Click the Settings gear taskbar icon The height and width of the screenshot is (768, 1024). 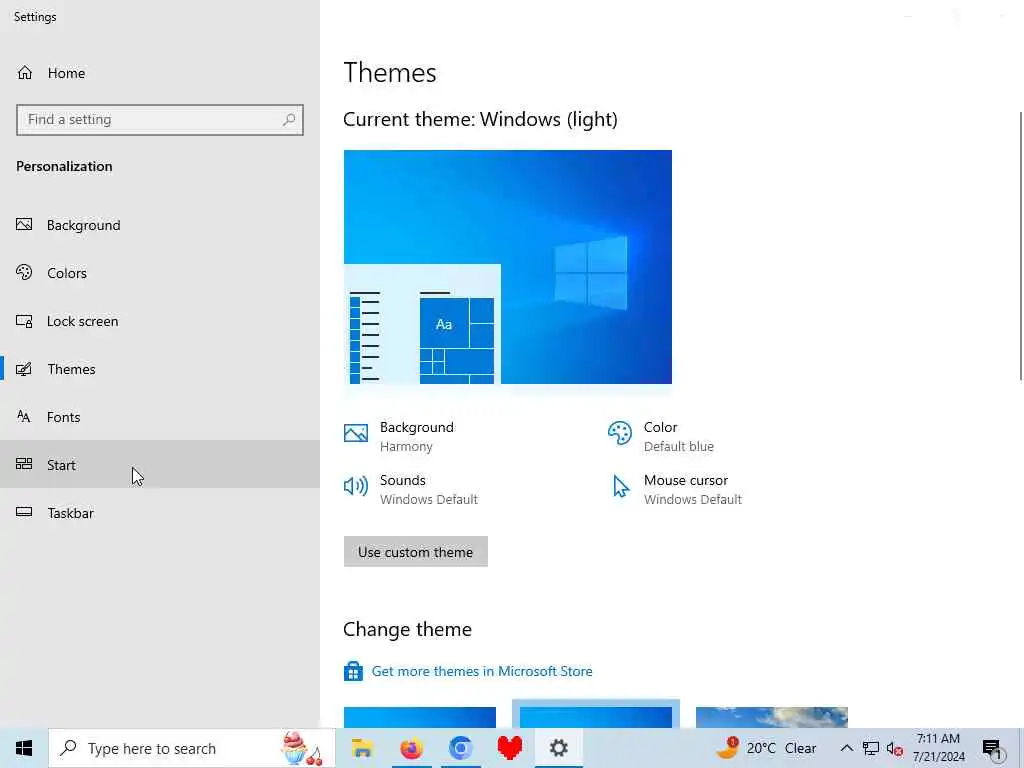558,748
